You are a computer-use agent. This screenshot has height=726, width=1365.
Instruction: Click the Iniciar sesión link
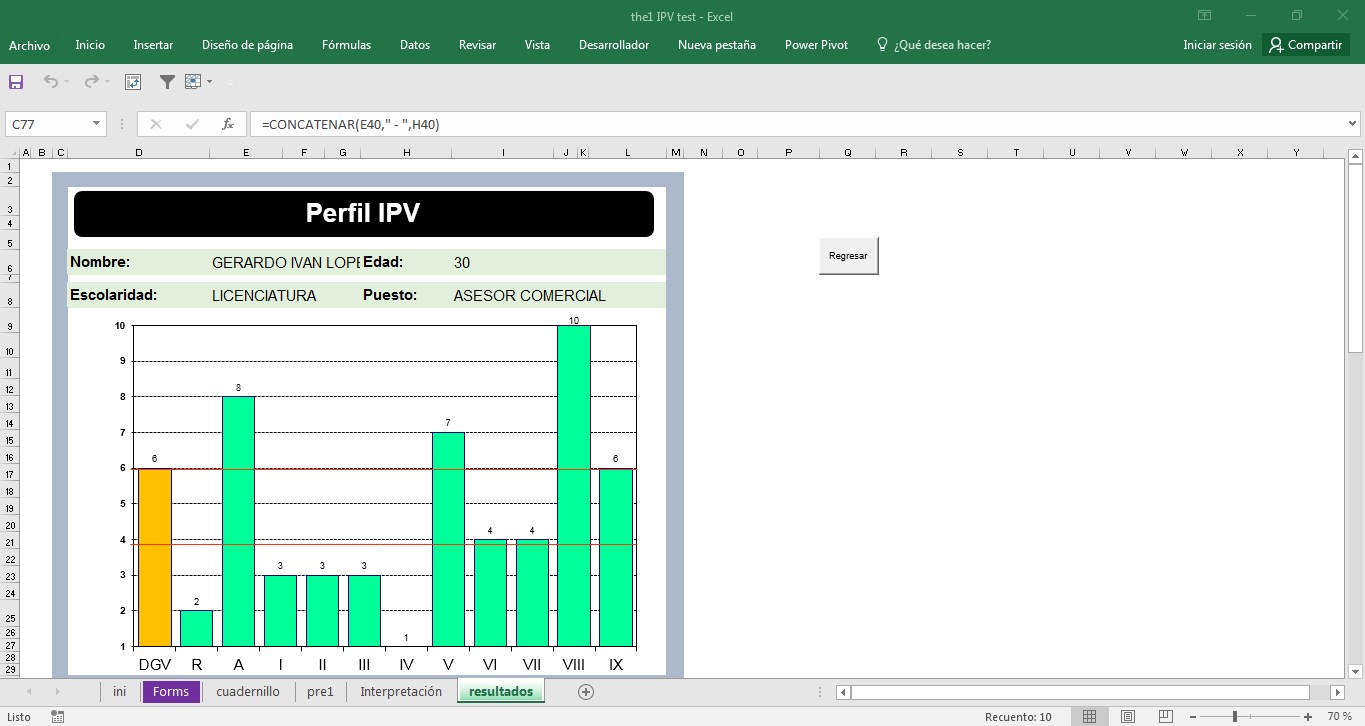tap(1216, 44)
